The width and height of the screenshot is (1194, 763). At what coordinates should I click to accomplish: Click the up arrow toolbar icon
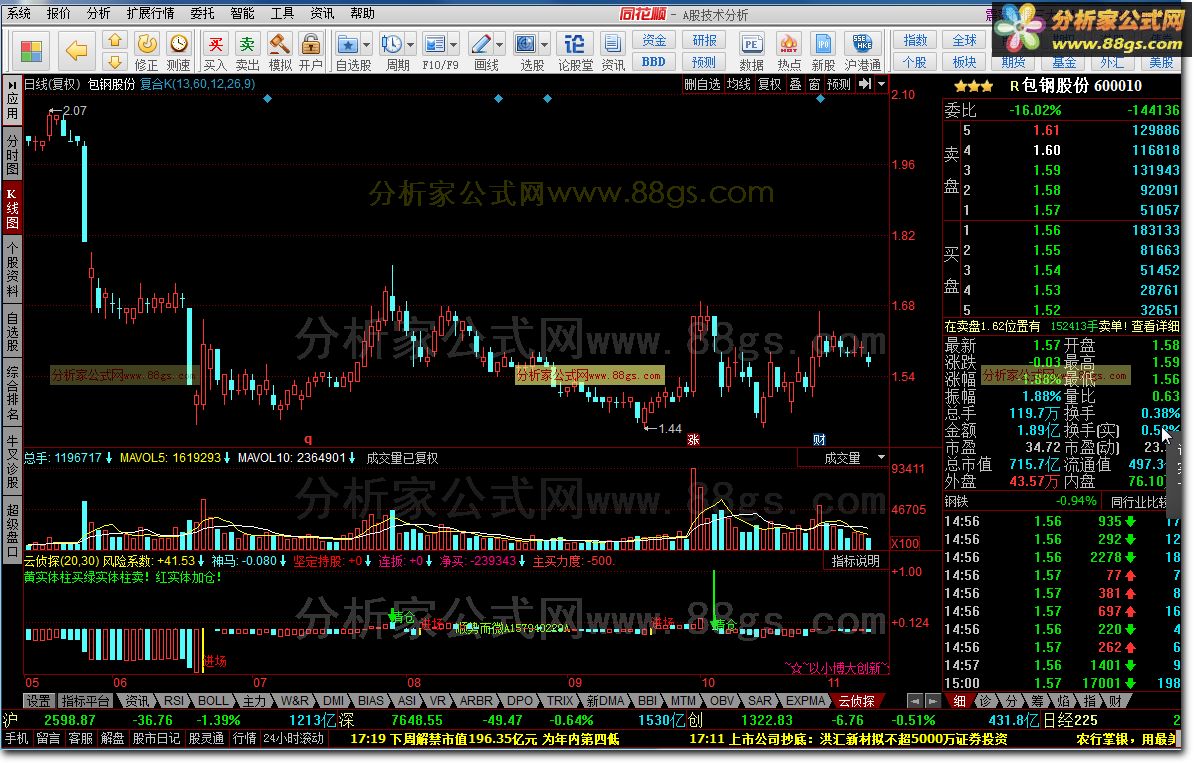tap(115, 41)
